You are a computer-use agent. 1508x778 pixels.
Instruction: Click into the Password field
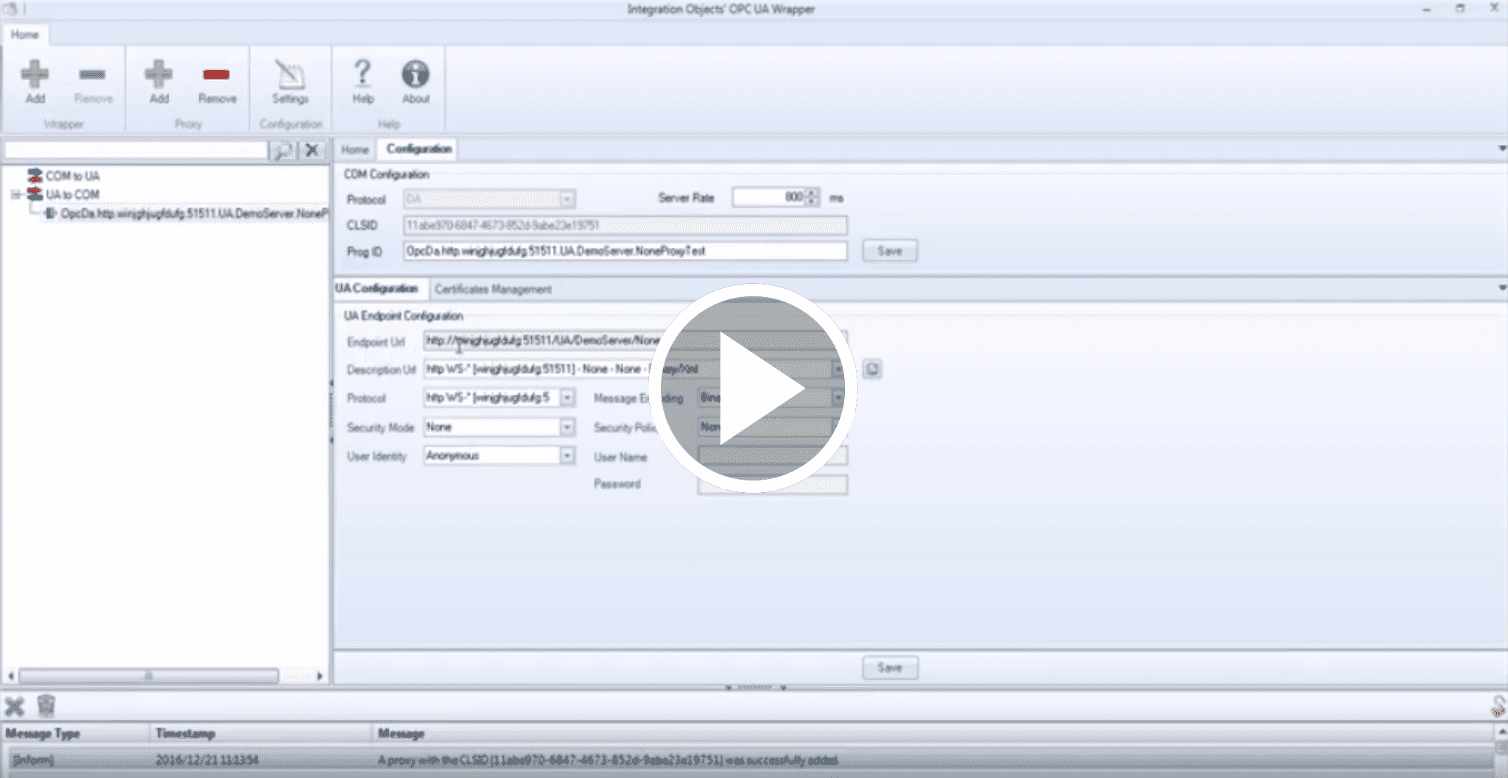(772, 485)
